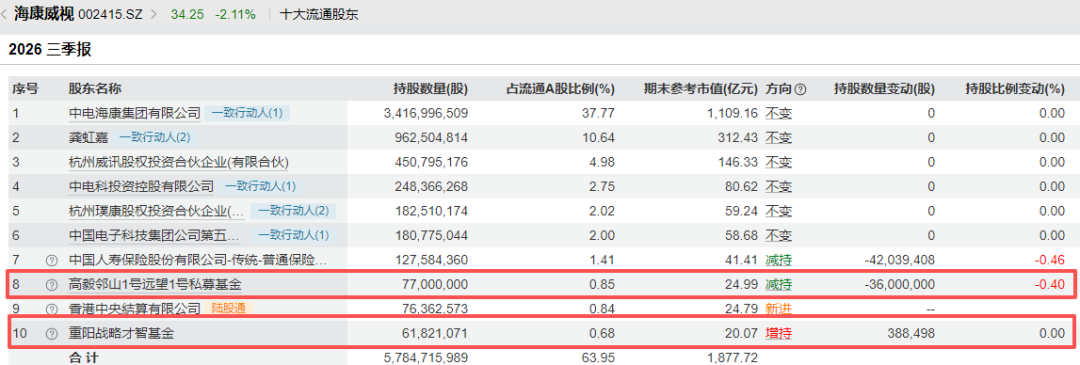Open shareholder 香港中央结算有限公司
This screenshot has height=365, width=1080.
tap(134, 309)
